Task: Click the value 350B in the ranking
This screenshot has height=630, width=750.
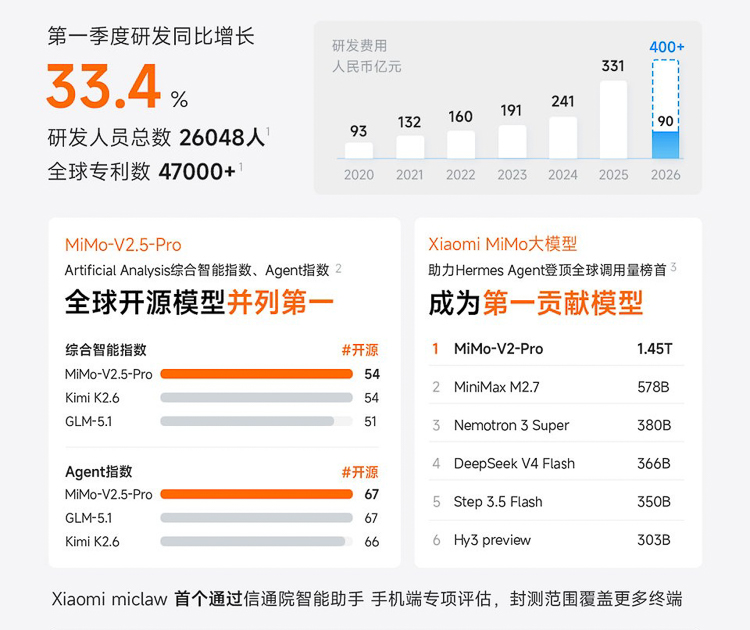Action: (654, 501)
